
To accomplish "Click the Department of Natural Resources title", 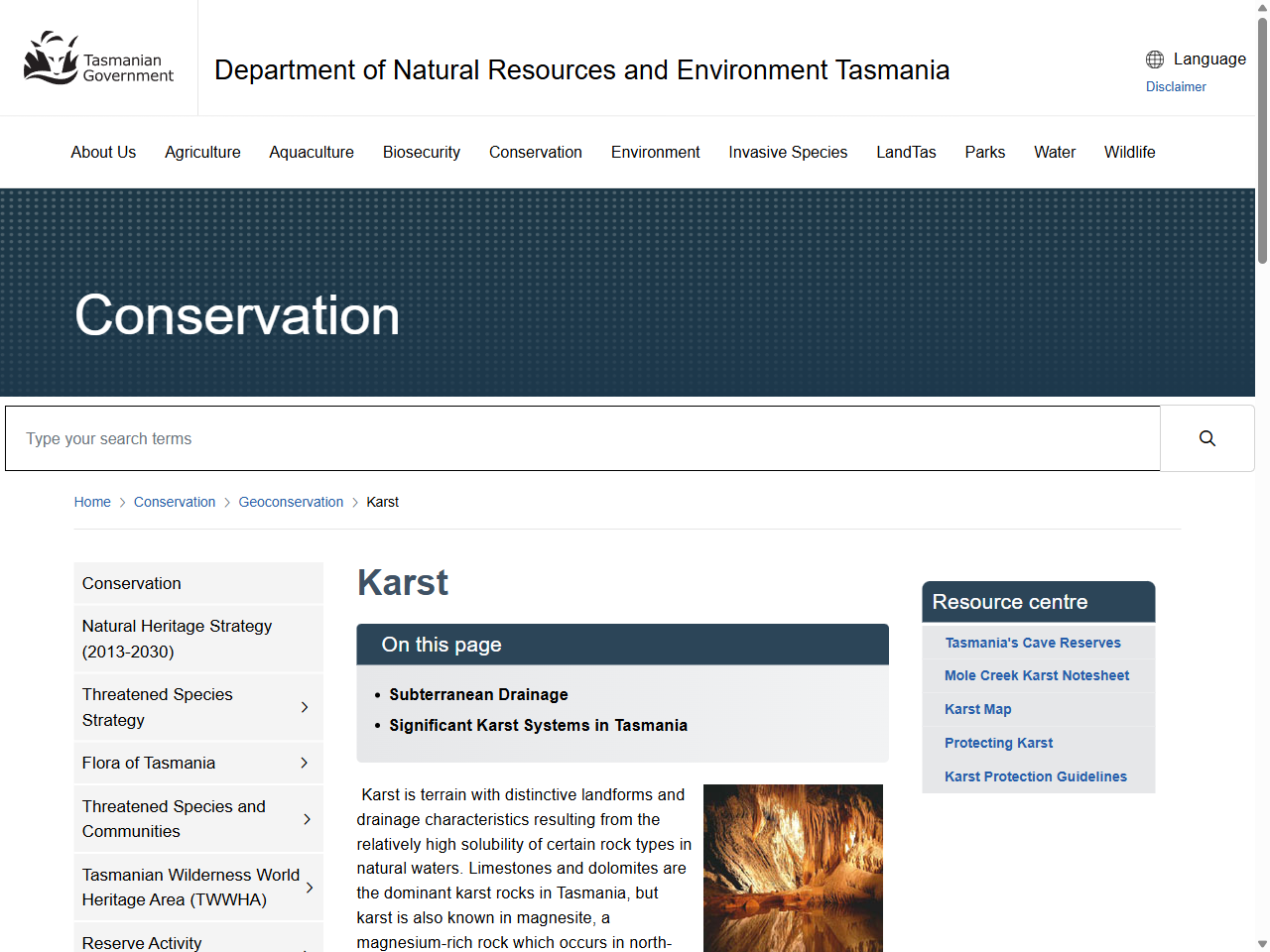I will tap(581, 70).
